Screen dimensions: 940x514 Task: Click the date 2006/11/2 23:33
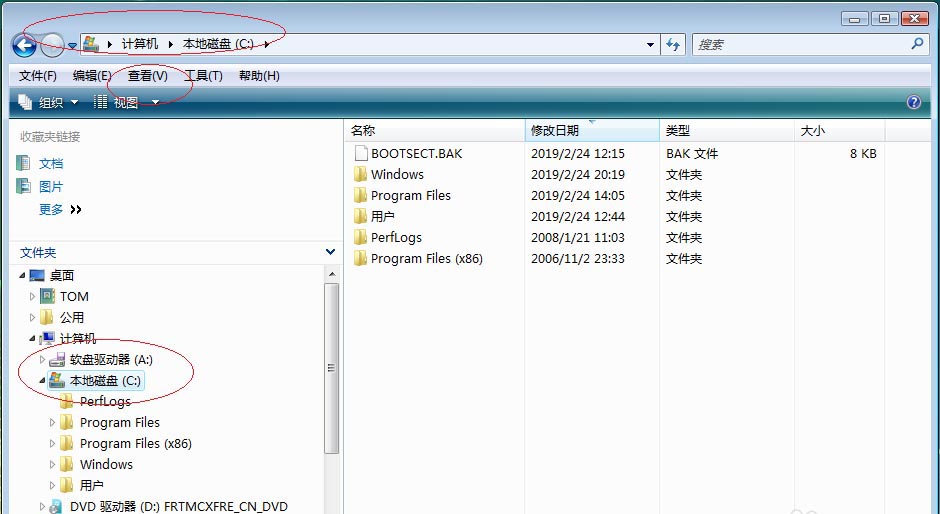point(578,258)
